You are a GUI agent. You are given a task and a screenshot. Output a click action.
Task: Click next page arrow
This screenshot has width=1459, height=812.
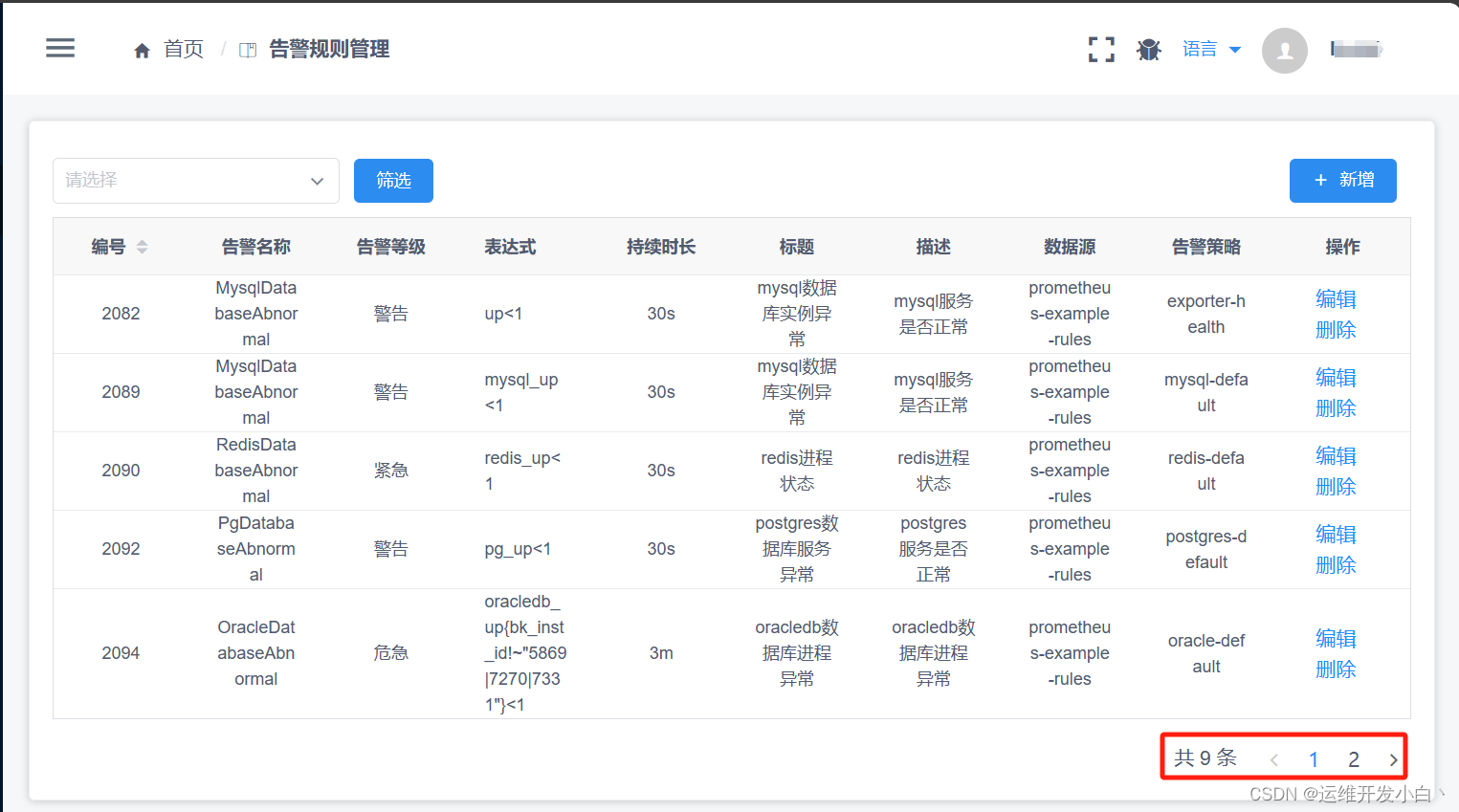tap(1393, 760)
